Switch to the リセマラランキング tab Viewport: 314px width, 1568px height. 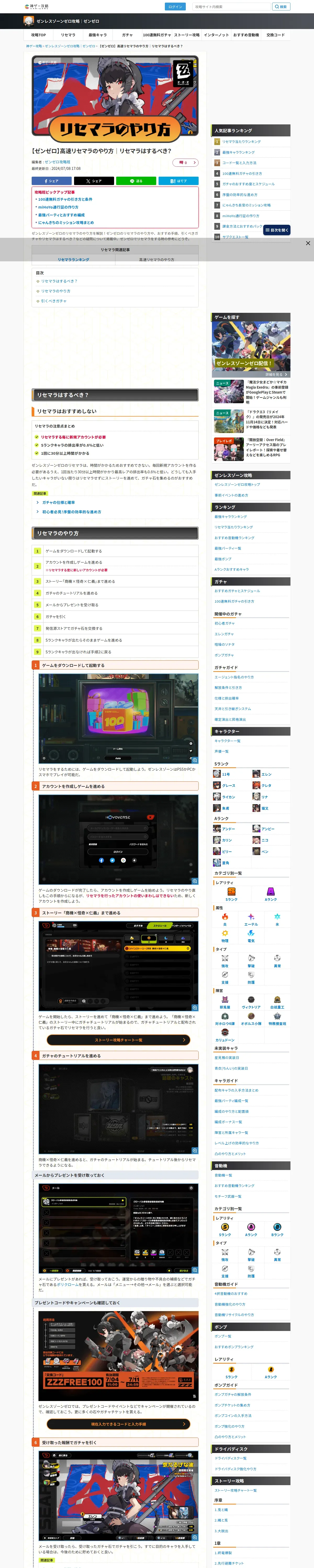[73, 259]
